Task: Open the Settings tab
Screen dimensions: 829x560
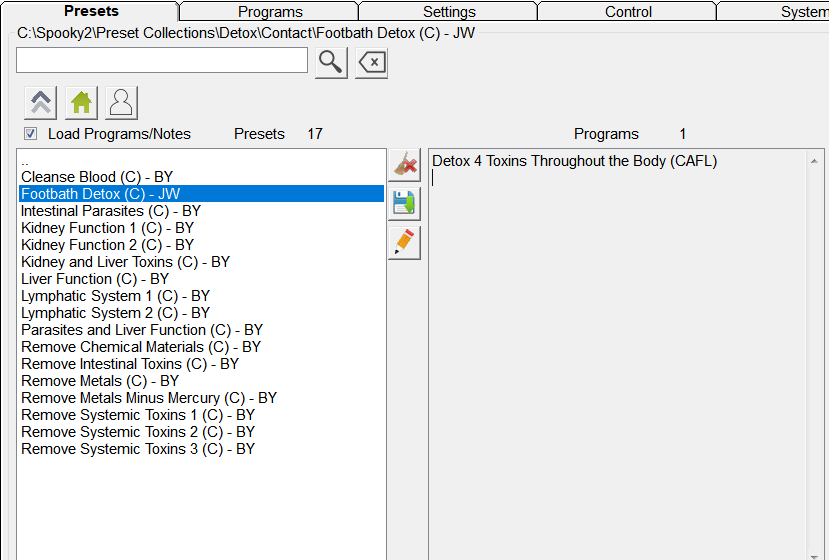Action: (449, 12)
